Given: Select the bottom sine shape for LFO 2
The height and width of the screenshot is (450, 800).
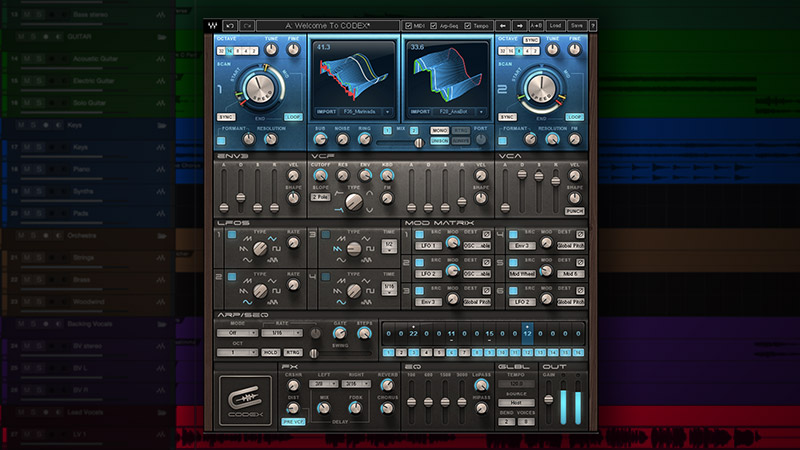Looking at the screenshot, I should pos(247,302).
